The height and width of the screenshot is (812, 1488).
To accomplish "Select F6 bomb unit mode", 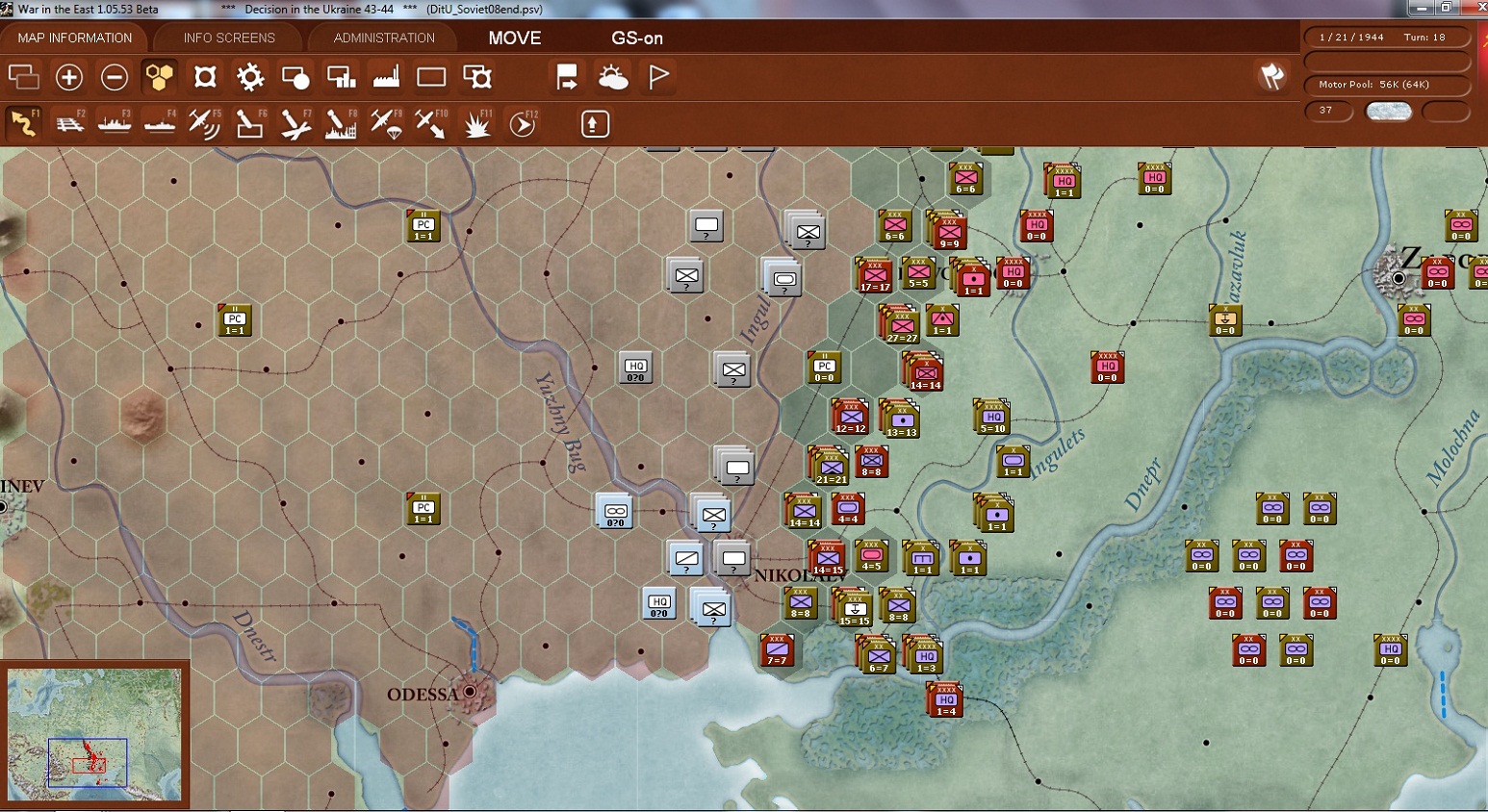I will [250, 123].
